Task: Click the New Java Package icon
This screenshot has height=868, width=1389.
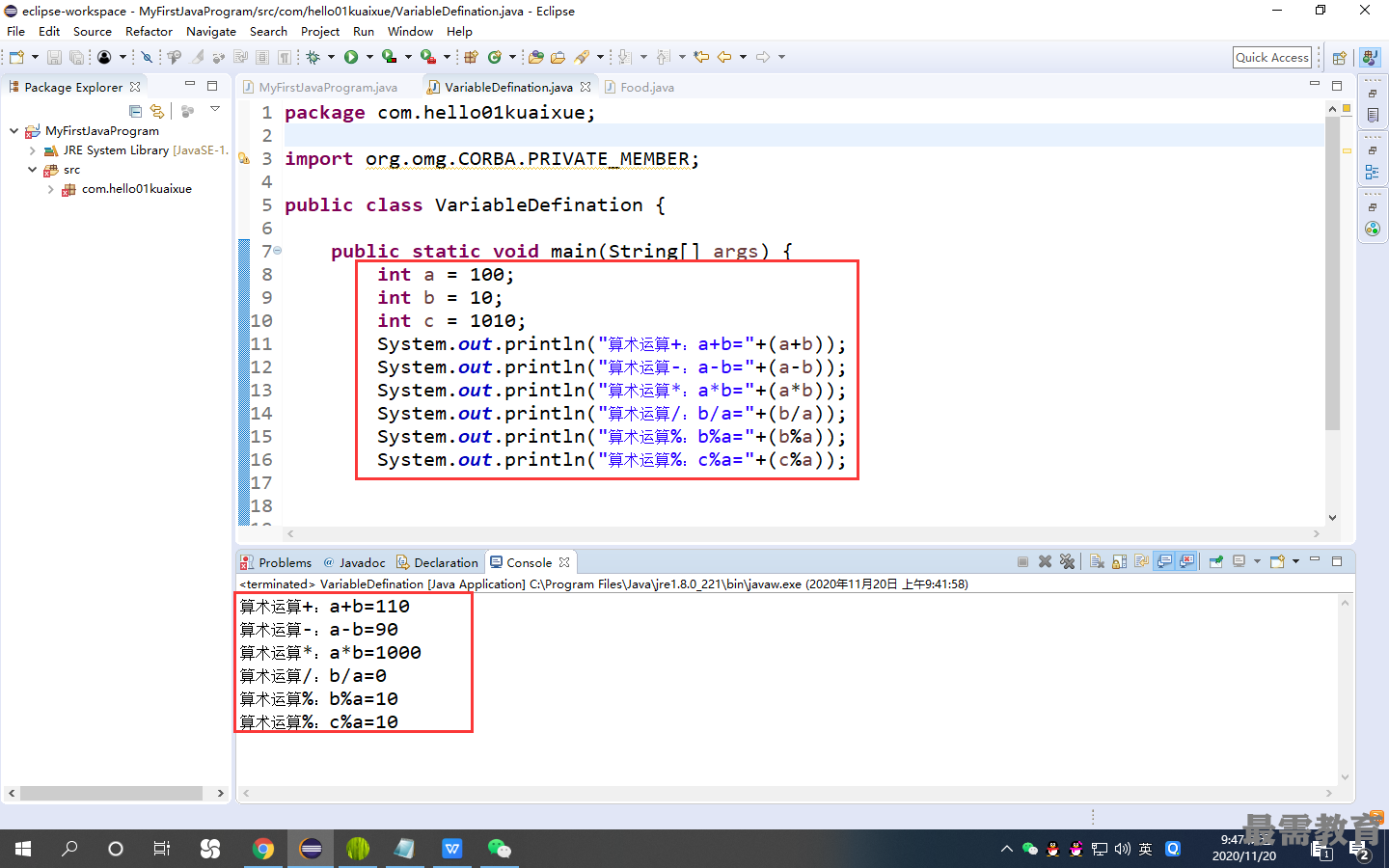Action: click(x=471, y=57)
